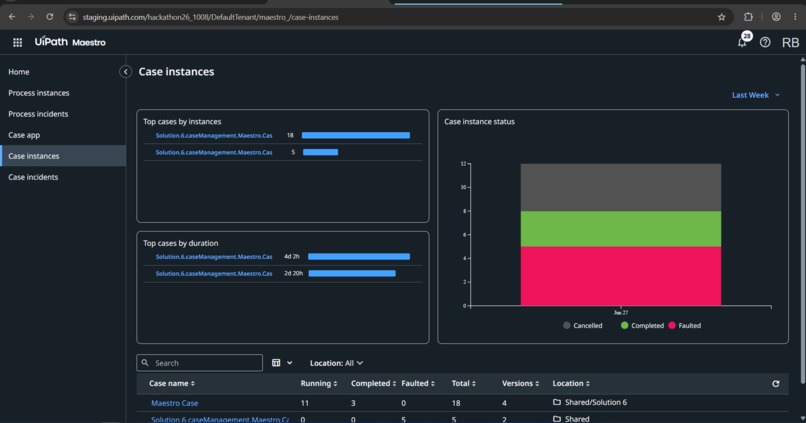Open the app launcher grid icon
This screenshot has width=806, height=423.
click(x=17, y=43)
